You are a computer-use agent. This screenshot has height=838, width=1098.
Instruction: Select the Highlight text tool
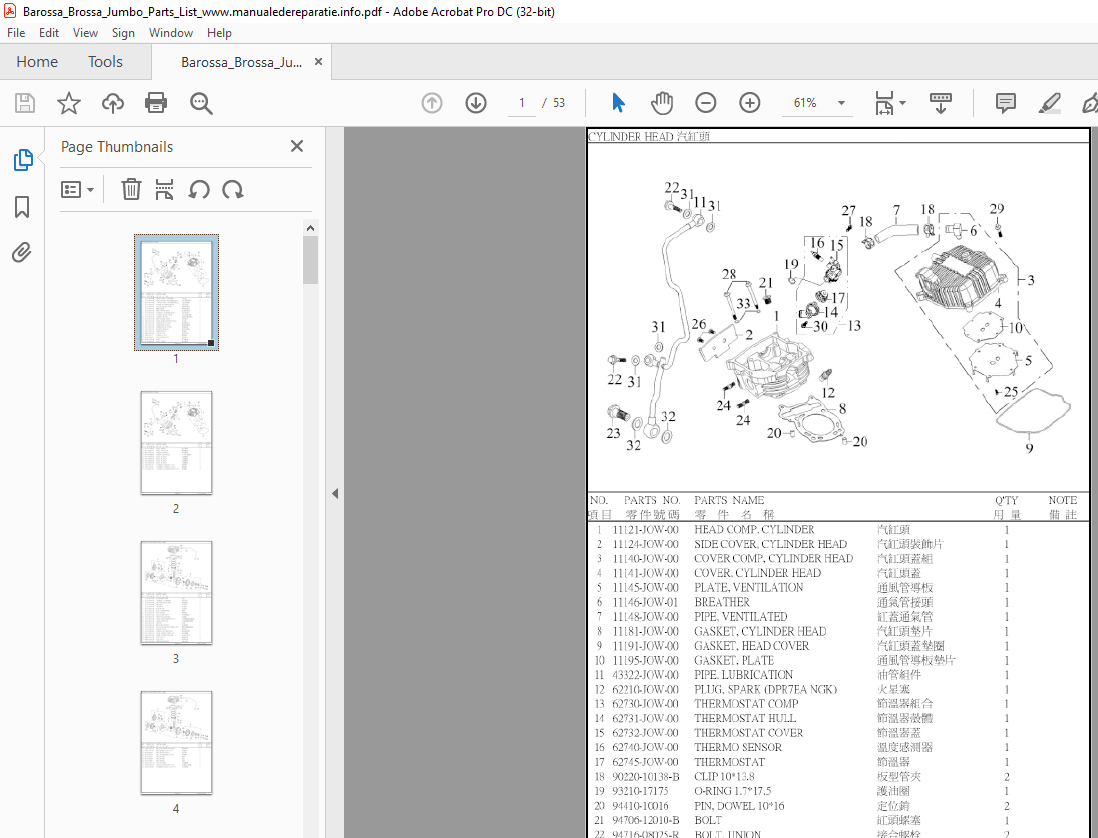point(1048,103)
